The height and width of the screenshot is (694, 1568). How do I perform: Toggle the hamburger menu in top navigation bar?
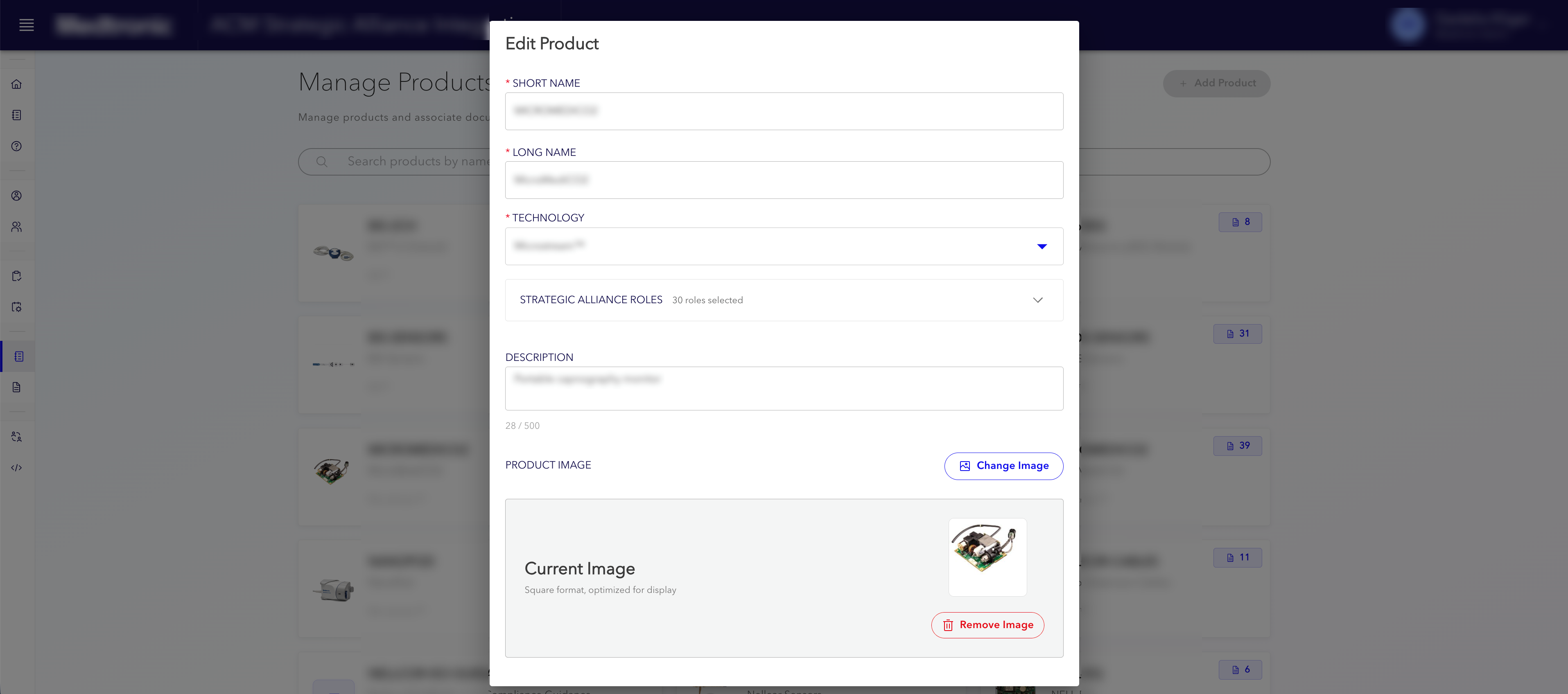[x=26, y=25]
